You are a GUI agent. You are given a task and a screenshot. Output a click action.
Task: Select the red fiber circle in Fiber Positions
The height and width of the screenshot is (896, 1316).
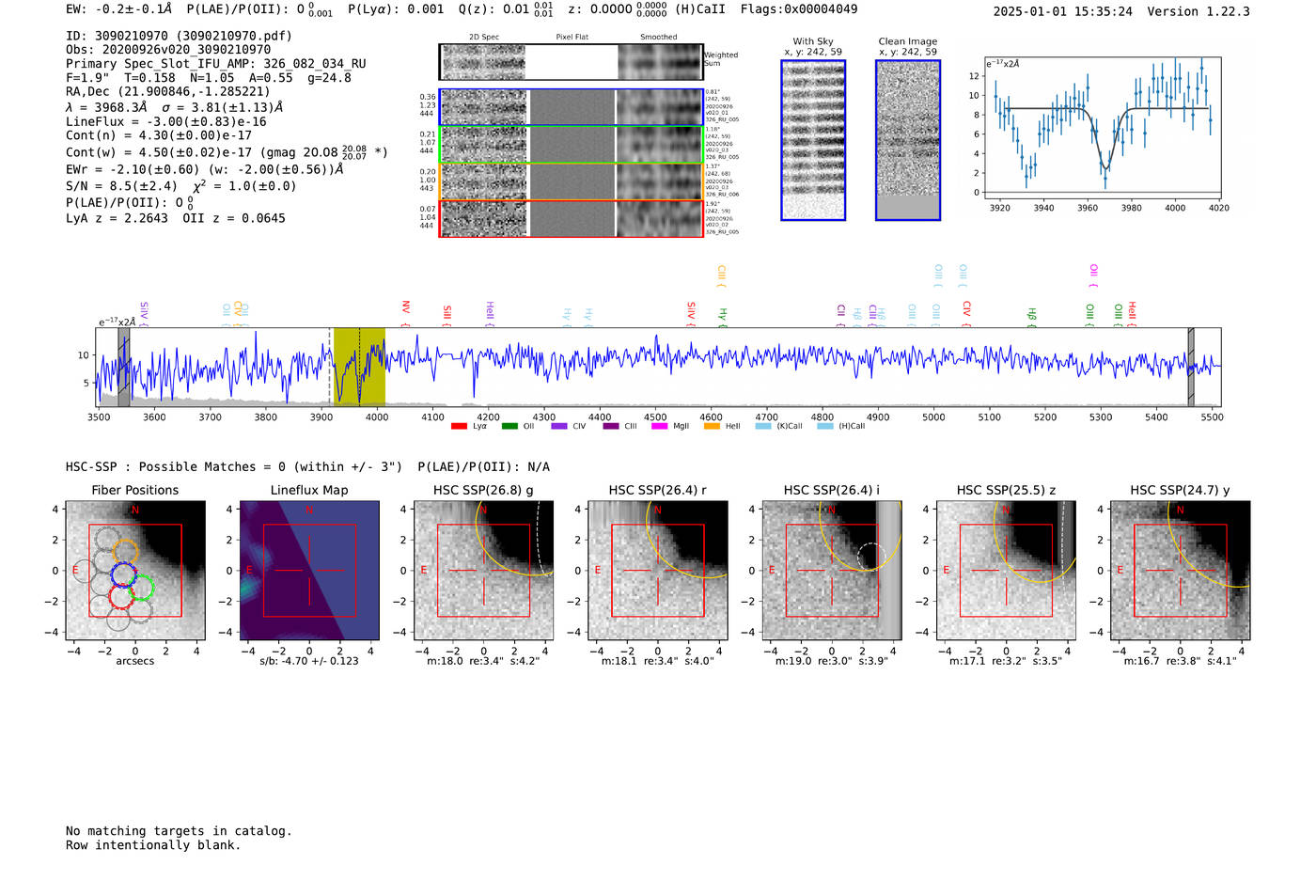pyautogui.click(x=121, y=595)
